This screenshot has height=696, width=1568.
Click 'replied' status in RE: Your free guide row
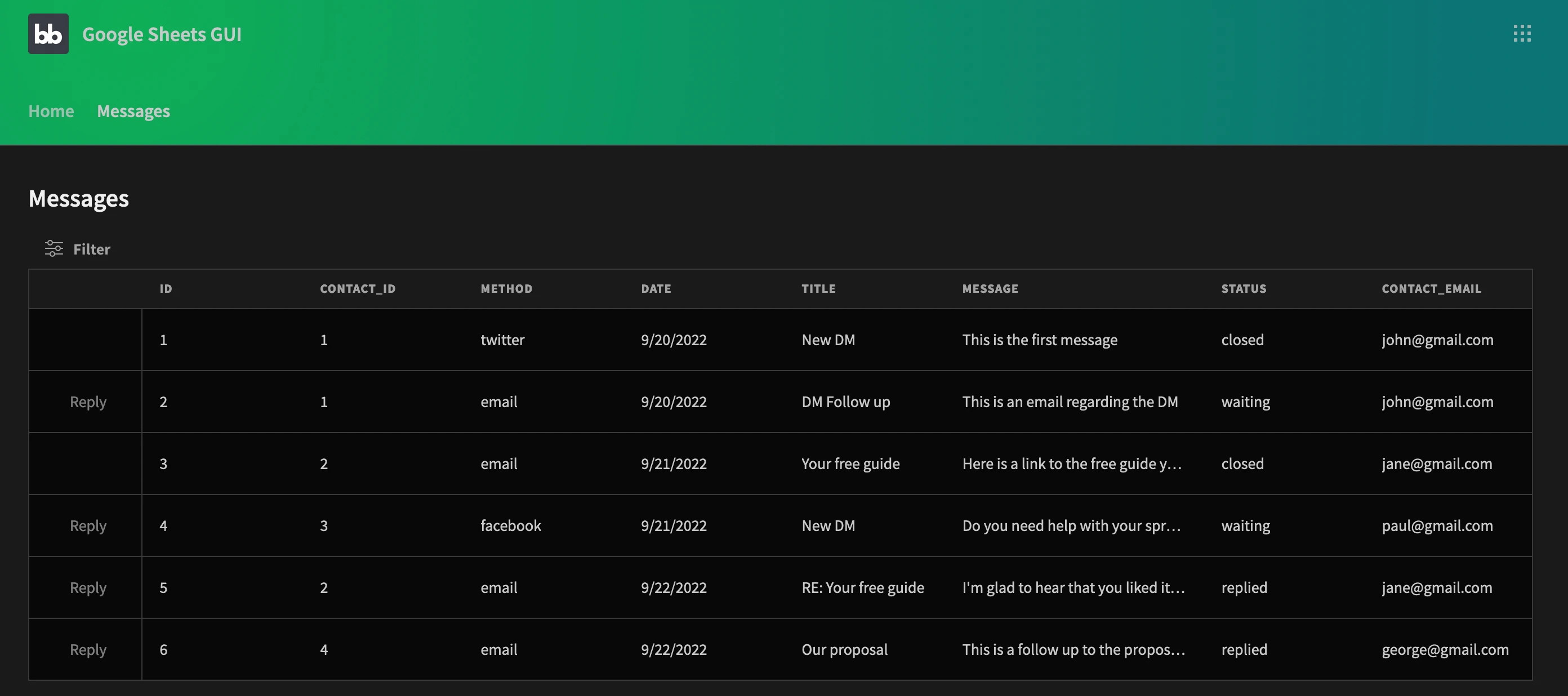pyautogui.click(x=1244, y=587)
